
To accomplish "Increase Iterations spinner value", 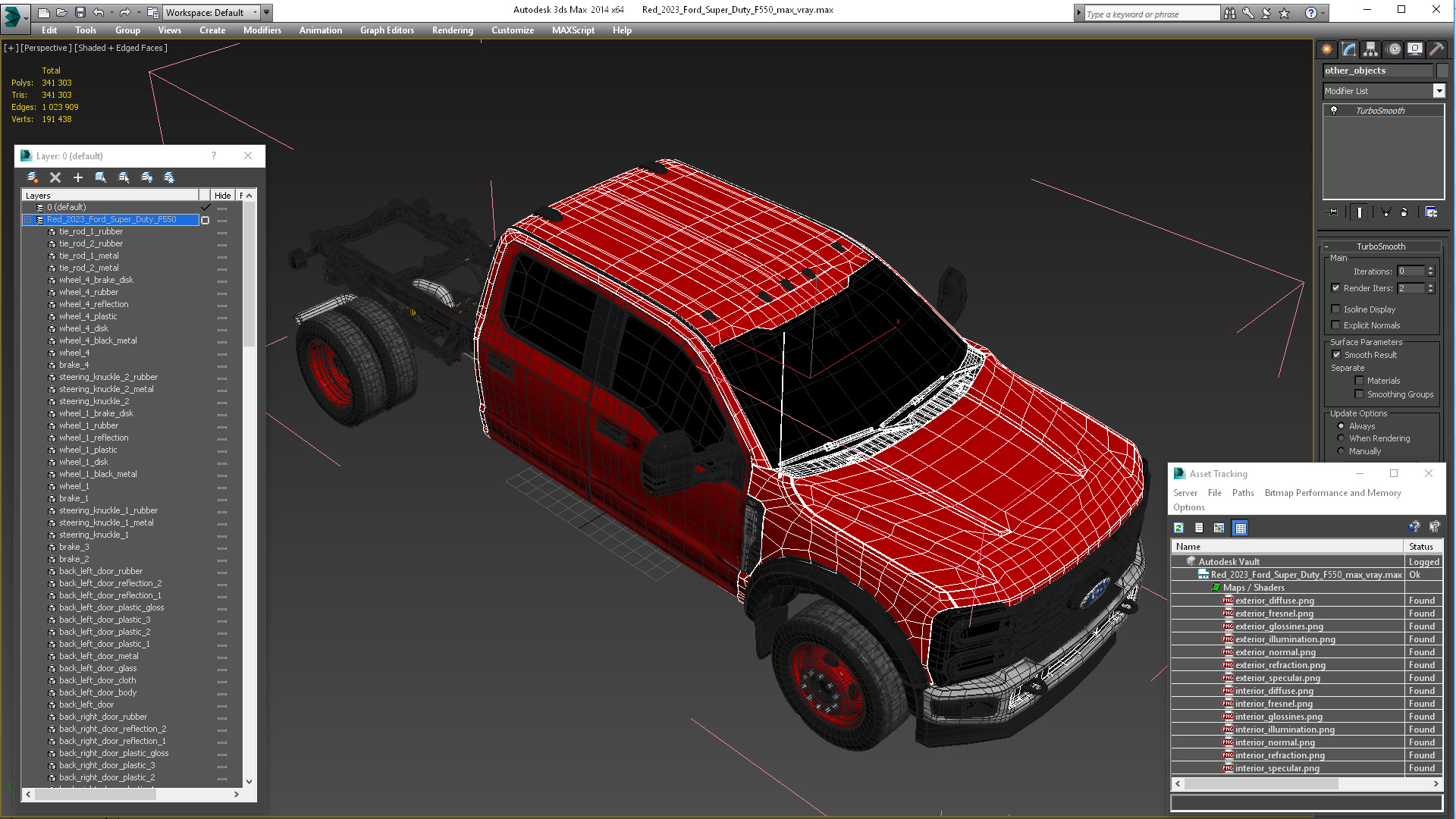I will pos(1431,268).
